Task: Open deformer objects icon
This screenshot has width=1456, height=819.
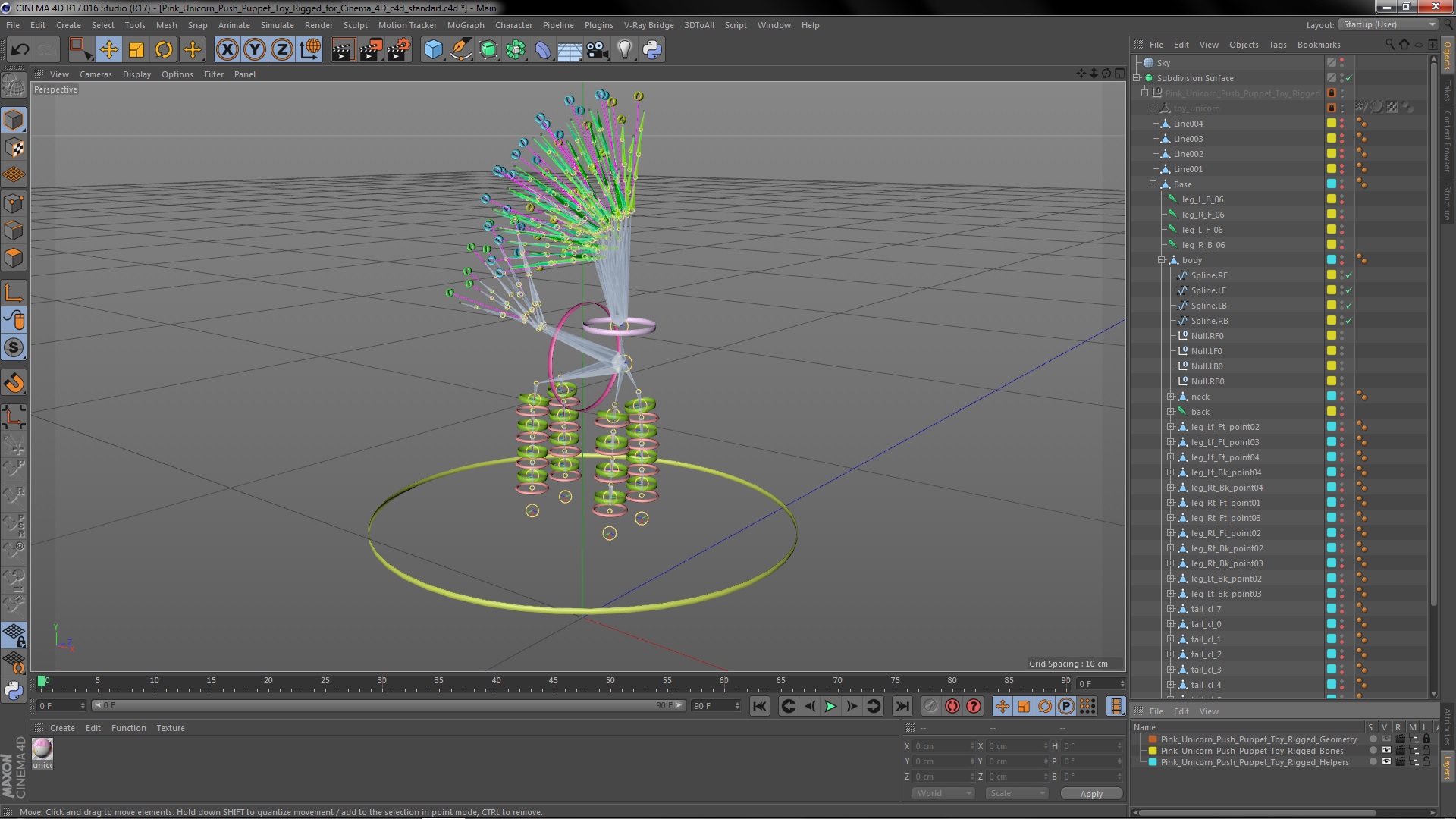Action: click(x=543, y=50)
